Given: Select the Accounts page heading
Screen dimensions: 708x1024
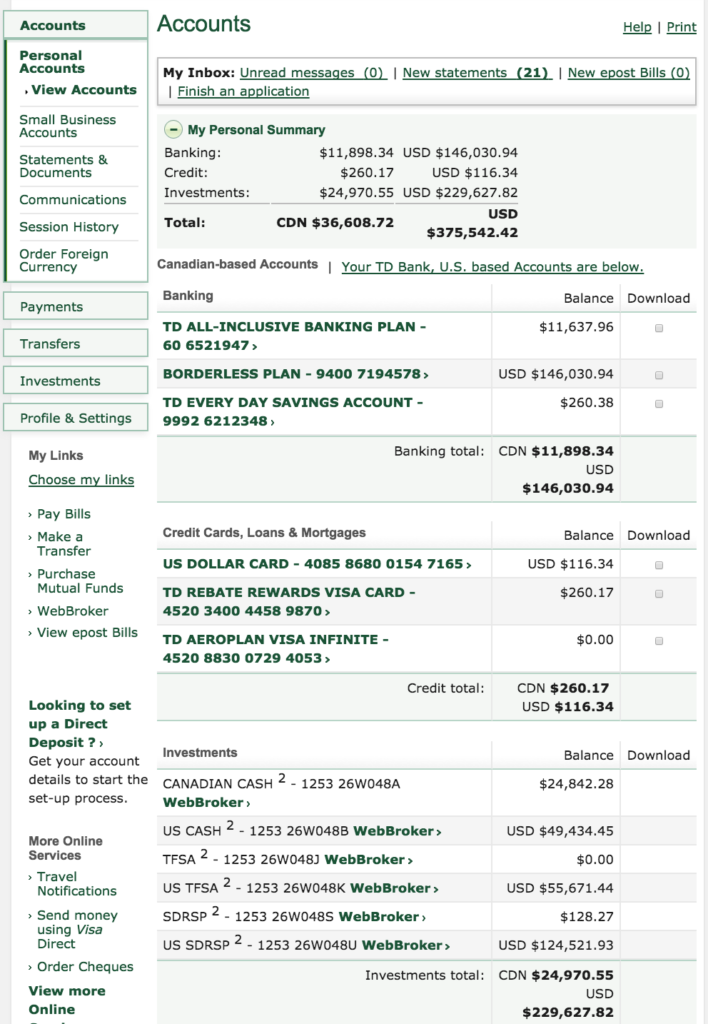Looking at the screenshot, I should pyautogui.click(x=204, y=24).
